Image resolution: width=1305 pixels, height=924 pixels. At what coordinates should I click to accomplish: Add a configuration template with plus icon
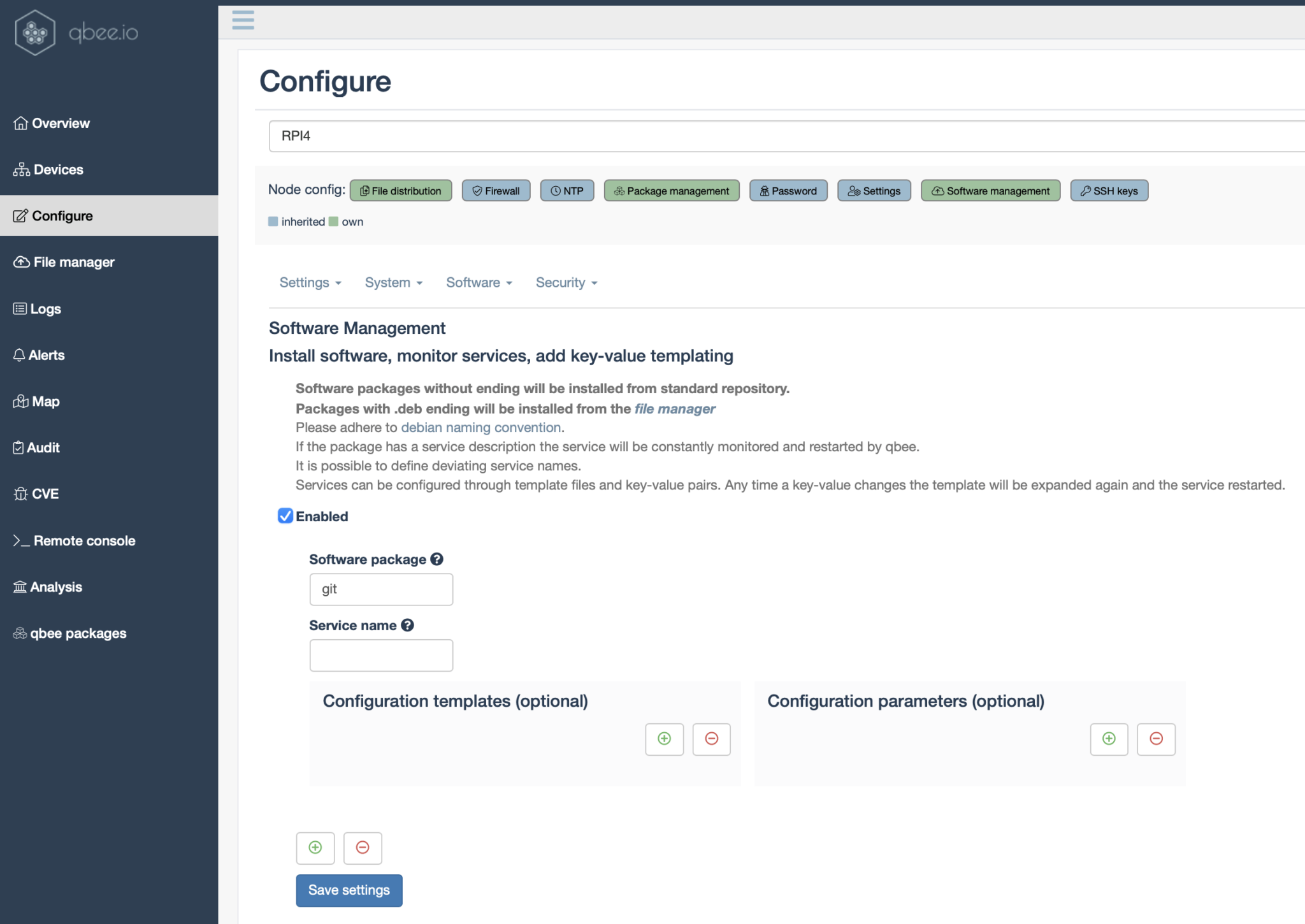click(x=664, y=739)
